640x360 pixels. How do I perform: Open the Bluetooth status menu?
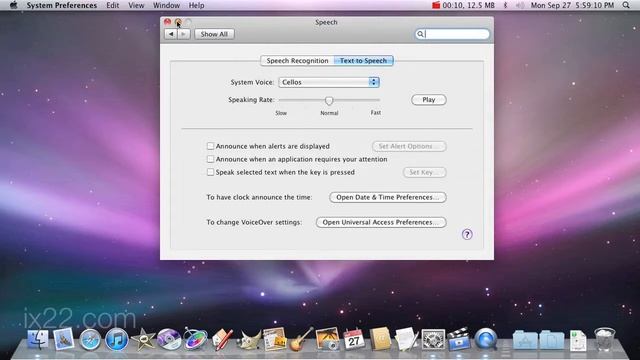point(505,5)
